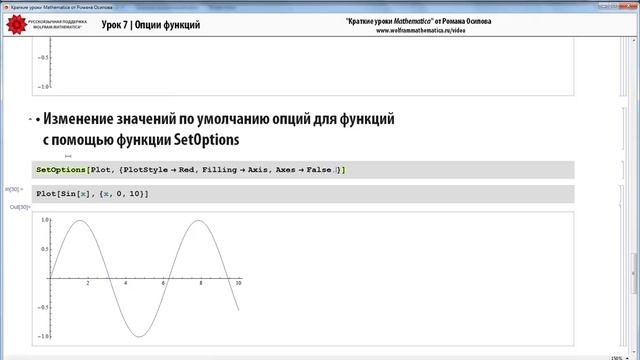The height and width of the screenshot is (360, 640).
Task: Click the 'Filling → Axis' option text
Action: 235,170
